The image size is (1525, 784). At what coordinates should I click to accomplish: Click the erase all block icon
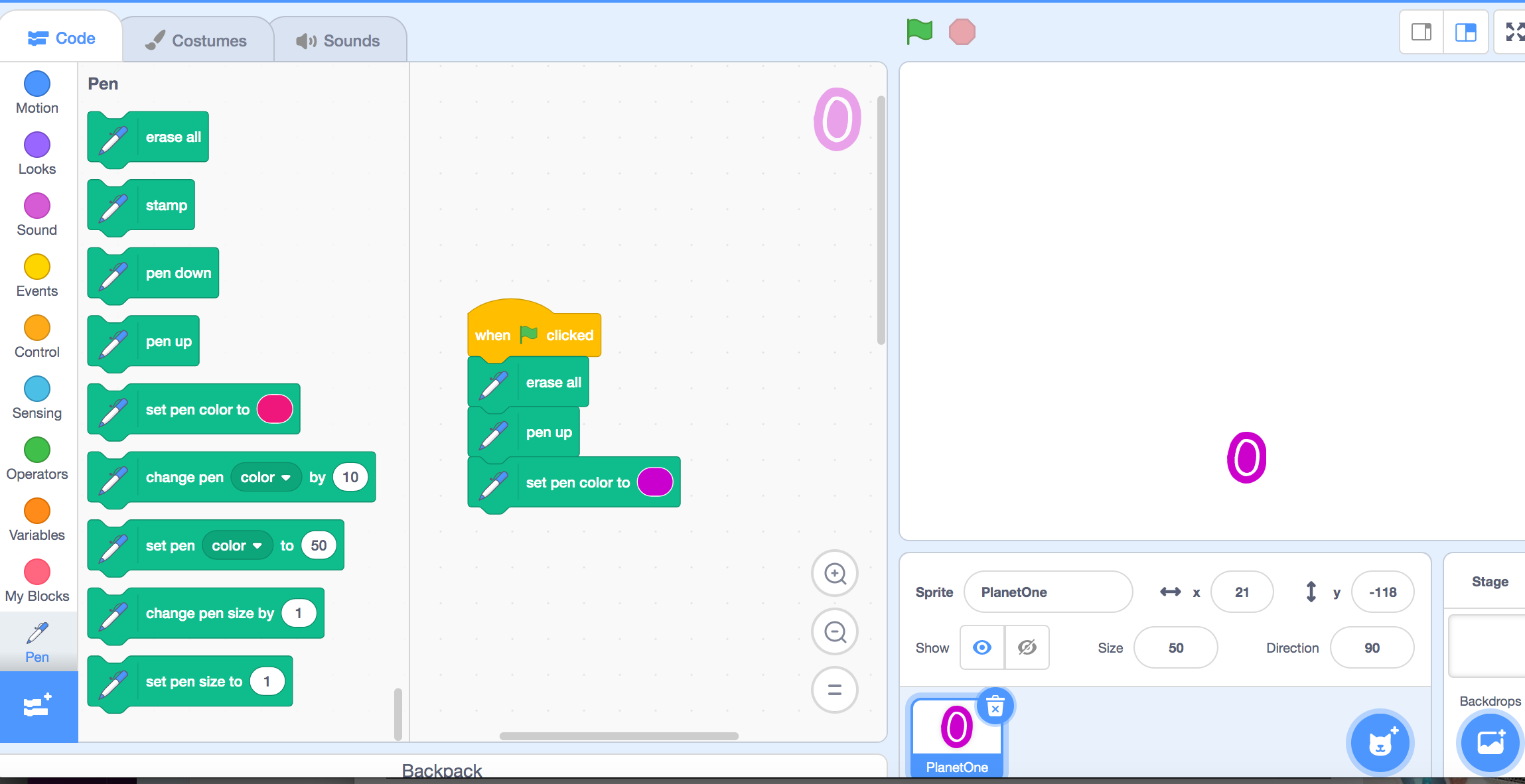pos(113,137)
